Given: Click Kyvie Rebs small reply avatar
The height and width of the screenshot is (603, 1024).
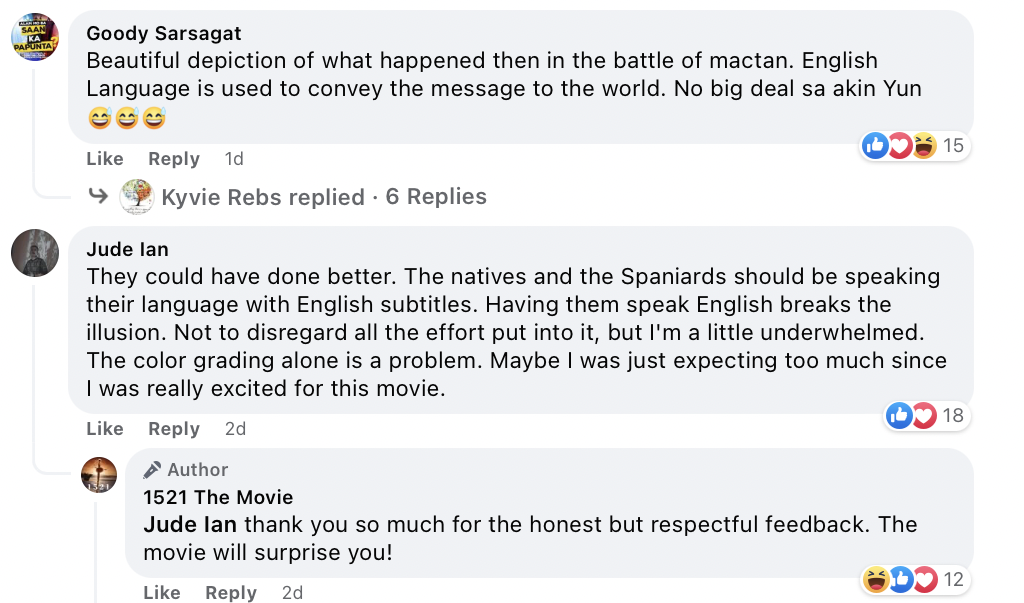Looking at the screenshot, I should click(136, 197).
